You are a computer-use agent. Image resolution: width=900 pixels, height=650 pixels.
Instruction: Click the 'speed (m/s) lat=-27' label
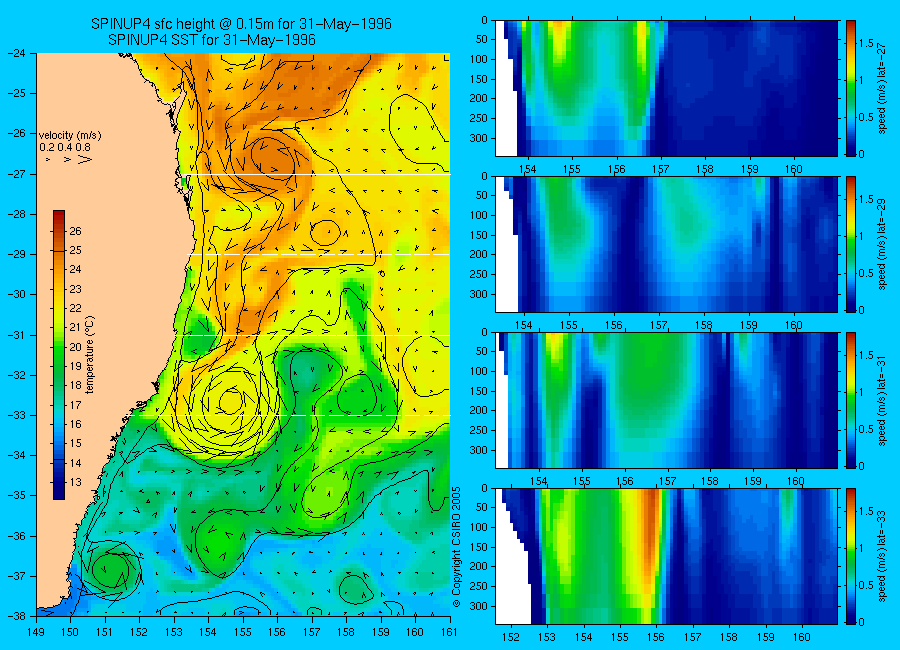[x=883, y=88]
